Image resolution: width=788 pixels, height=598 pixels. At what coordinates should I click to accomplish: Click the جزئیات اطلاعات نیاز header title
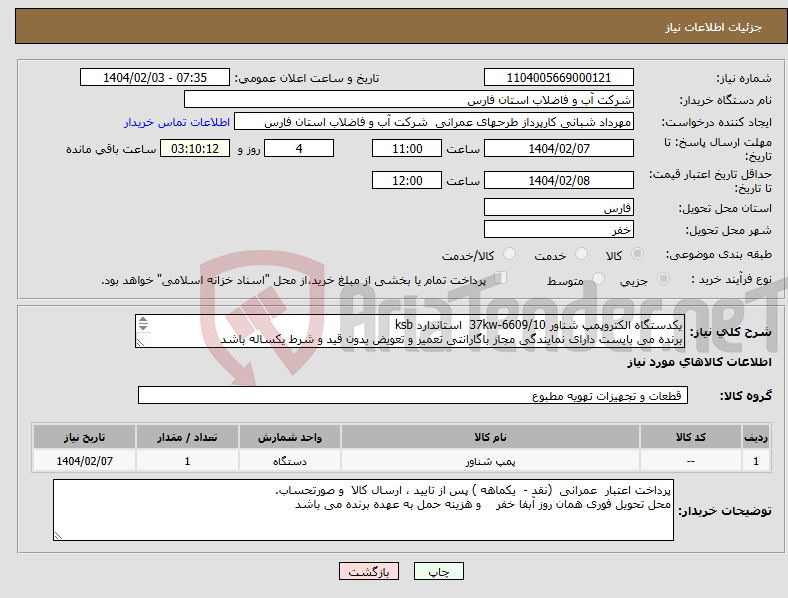coord(714,27)
